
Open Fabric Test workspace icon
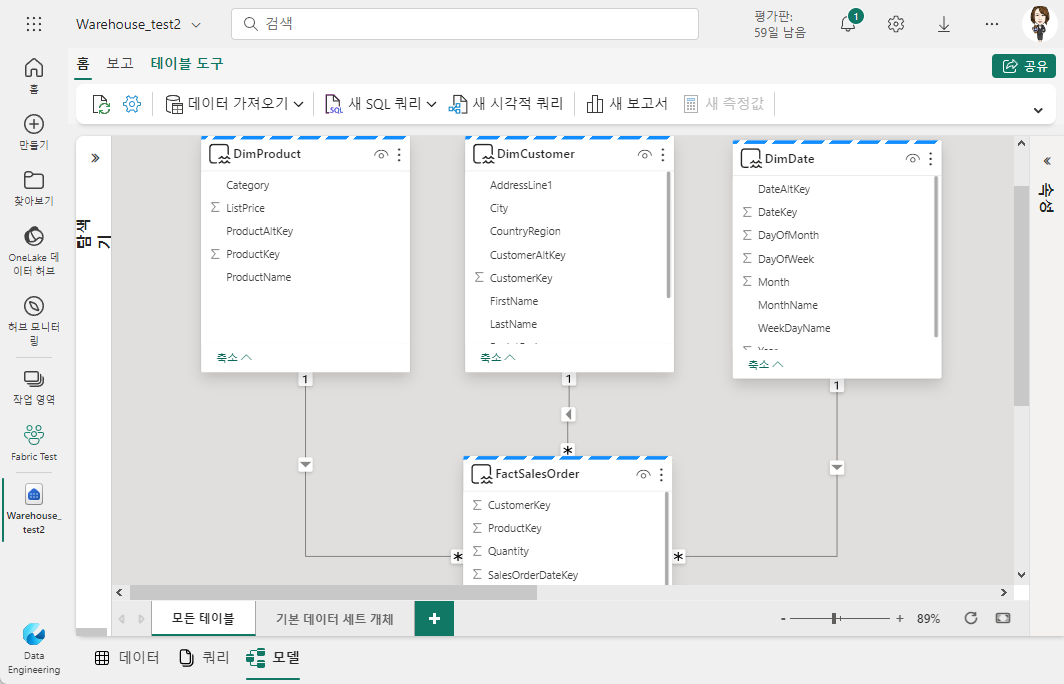[x=34, y=442]
